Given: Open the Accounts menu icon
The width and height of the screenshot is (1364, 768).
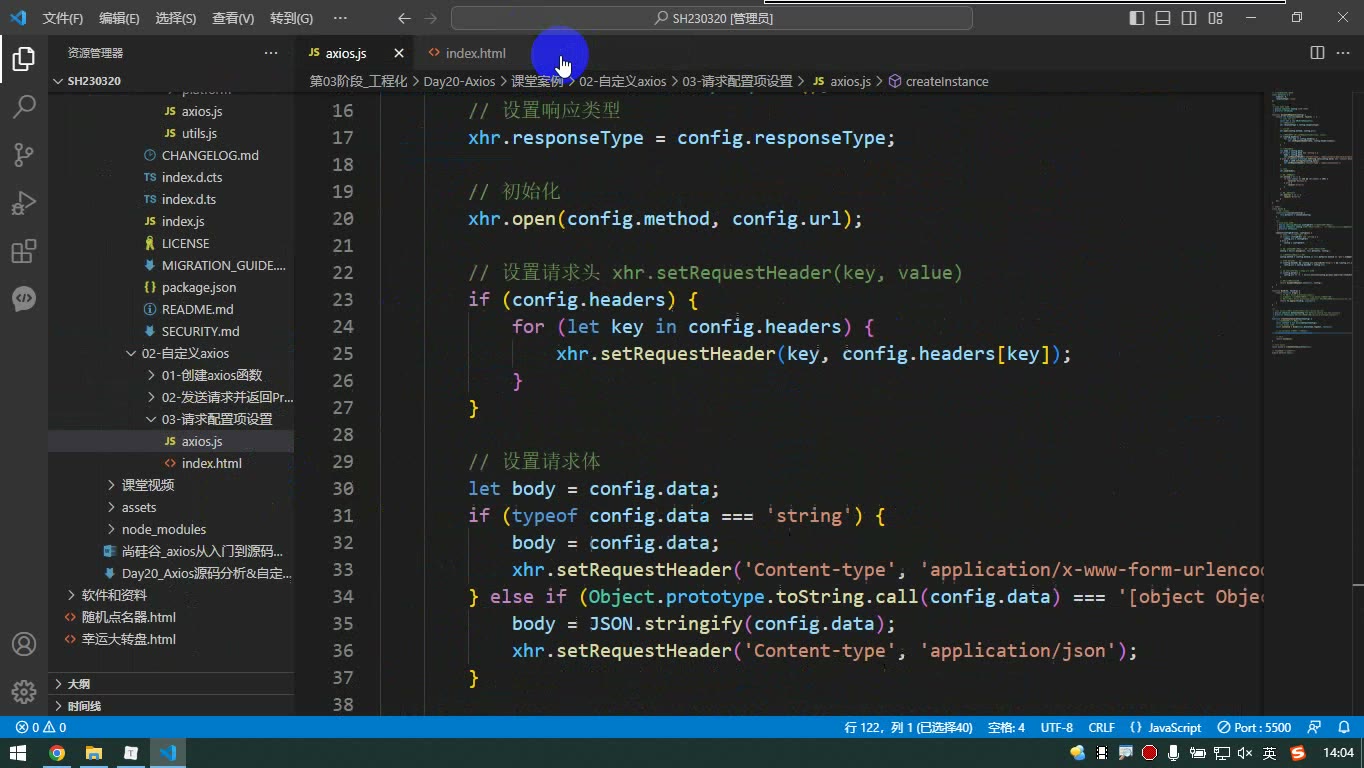Looking at the screenshot, I should pyautogui.click(x=24, y=644).
